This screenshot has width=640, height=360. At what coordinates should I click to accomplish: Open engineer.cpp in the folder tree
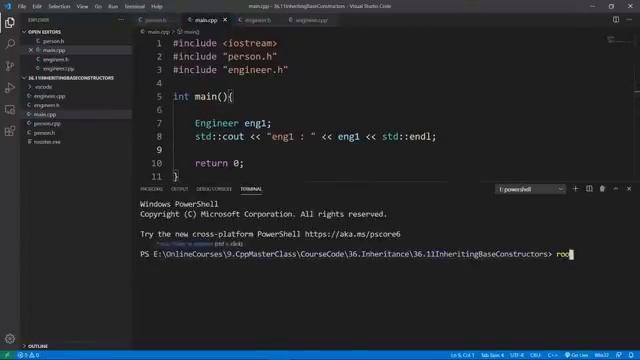49,96
